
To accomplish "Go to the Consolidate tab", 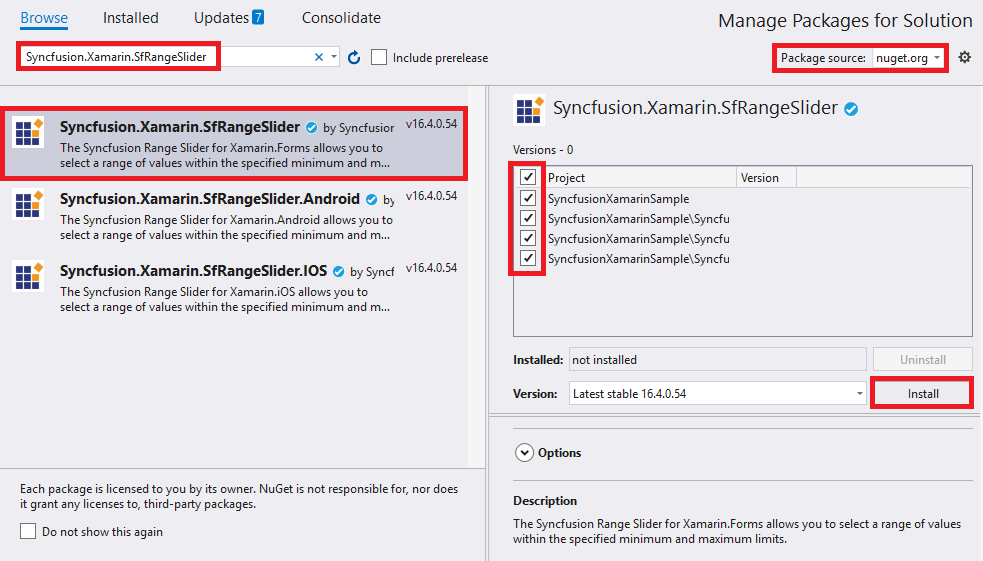I will (x=341, y=18).
